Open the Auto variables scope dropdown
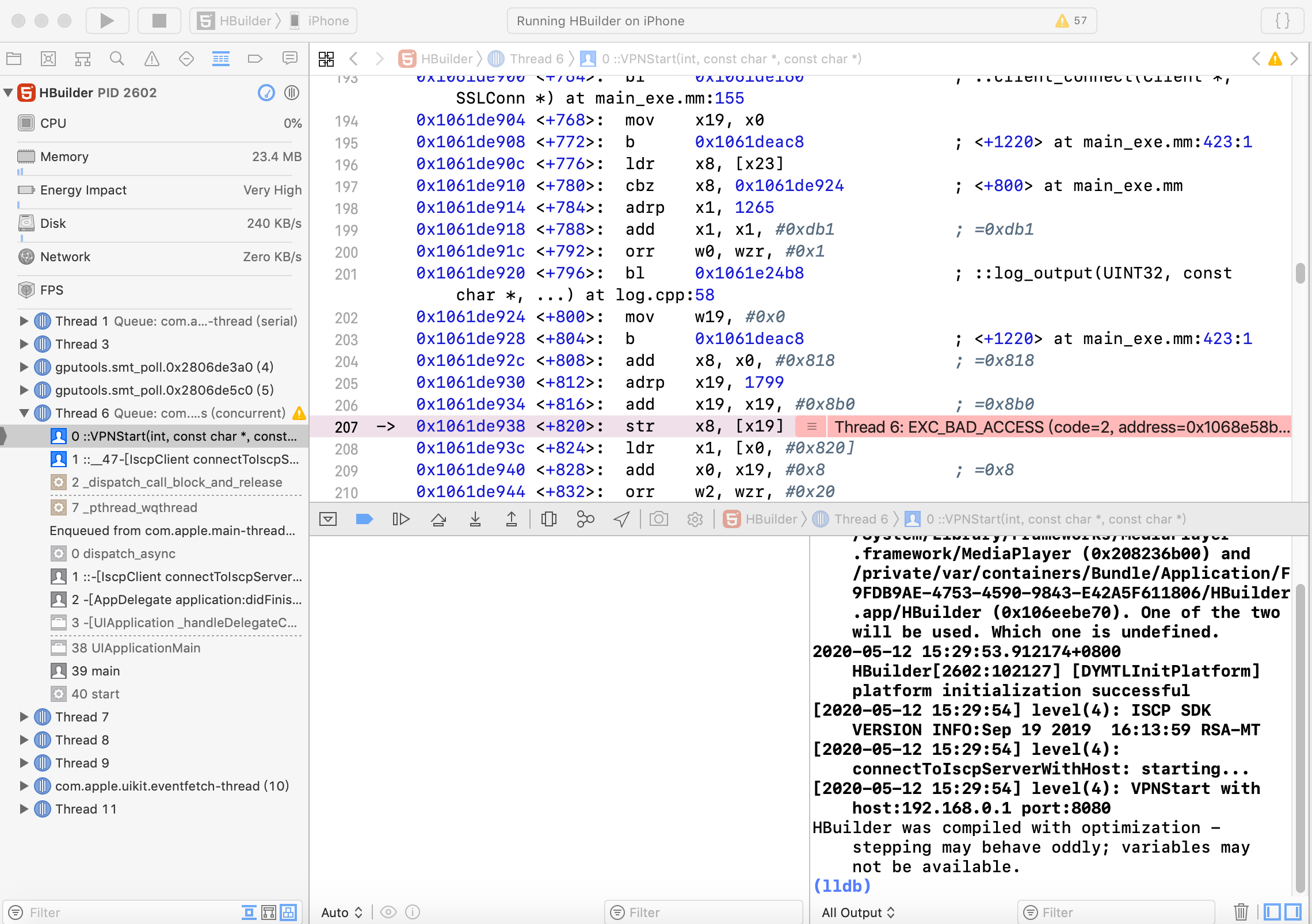This screenshot has width=1312, height=924. pyautogui.click(x=342, y=912)
